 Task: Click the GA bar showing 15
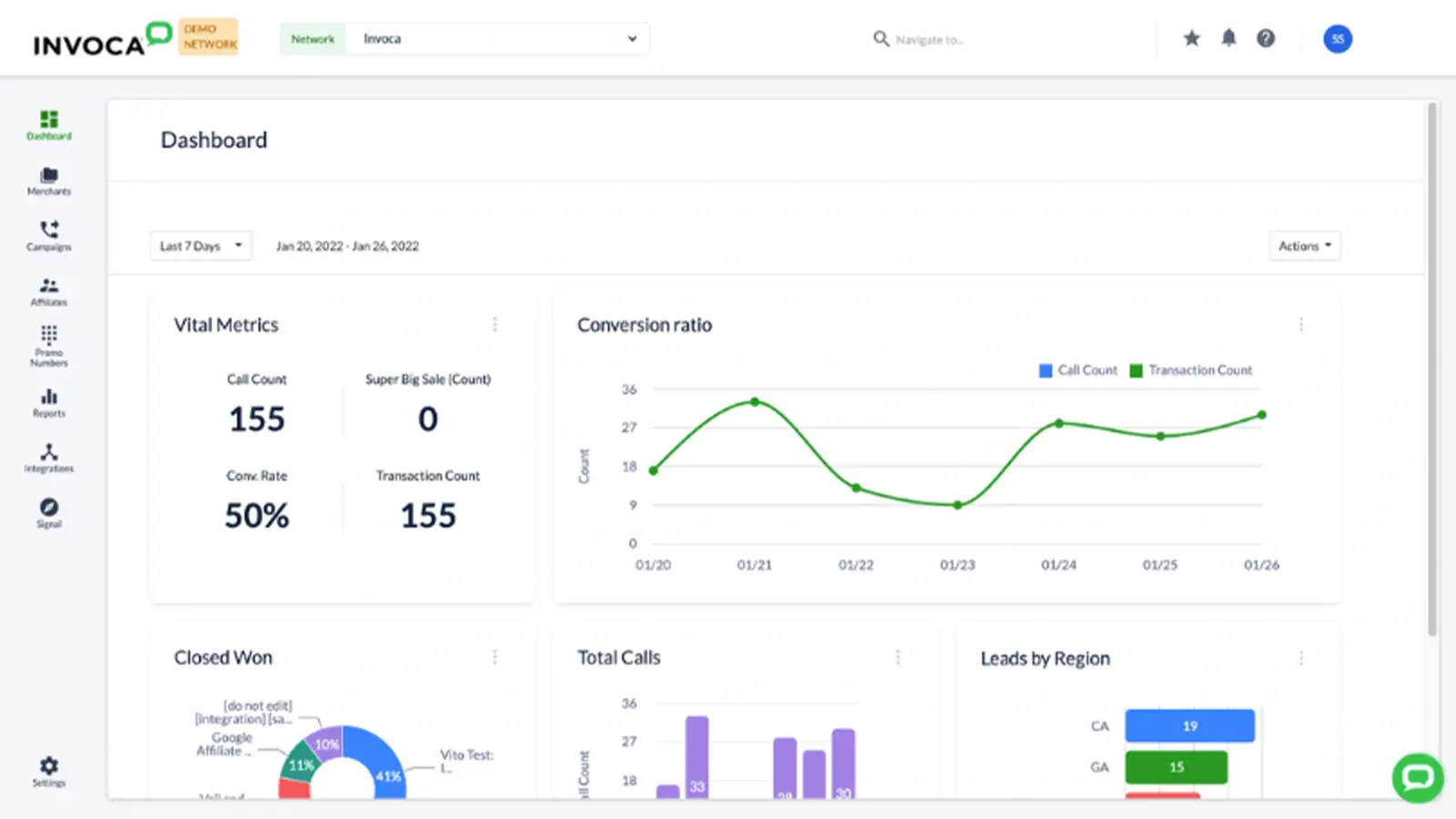click(1177, 767)
